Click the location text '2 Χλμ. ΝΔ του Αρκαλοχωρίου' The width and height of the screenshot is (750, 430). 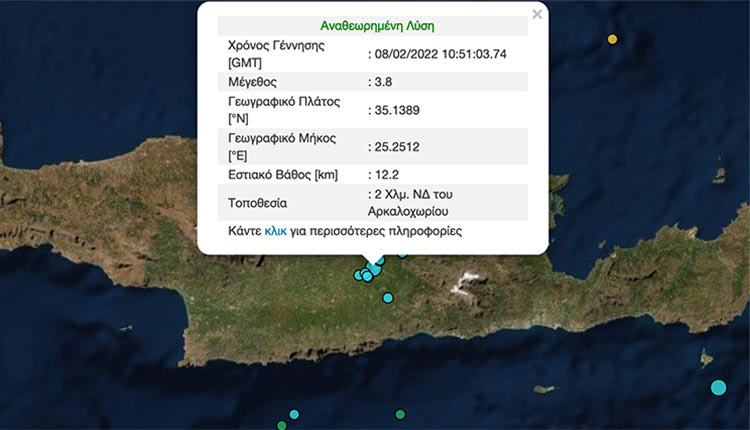click(410, 203)
